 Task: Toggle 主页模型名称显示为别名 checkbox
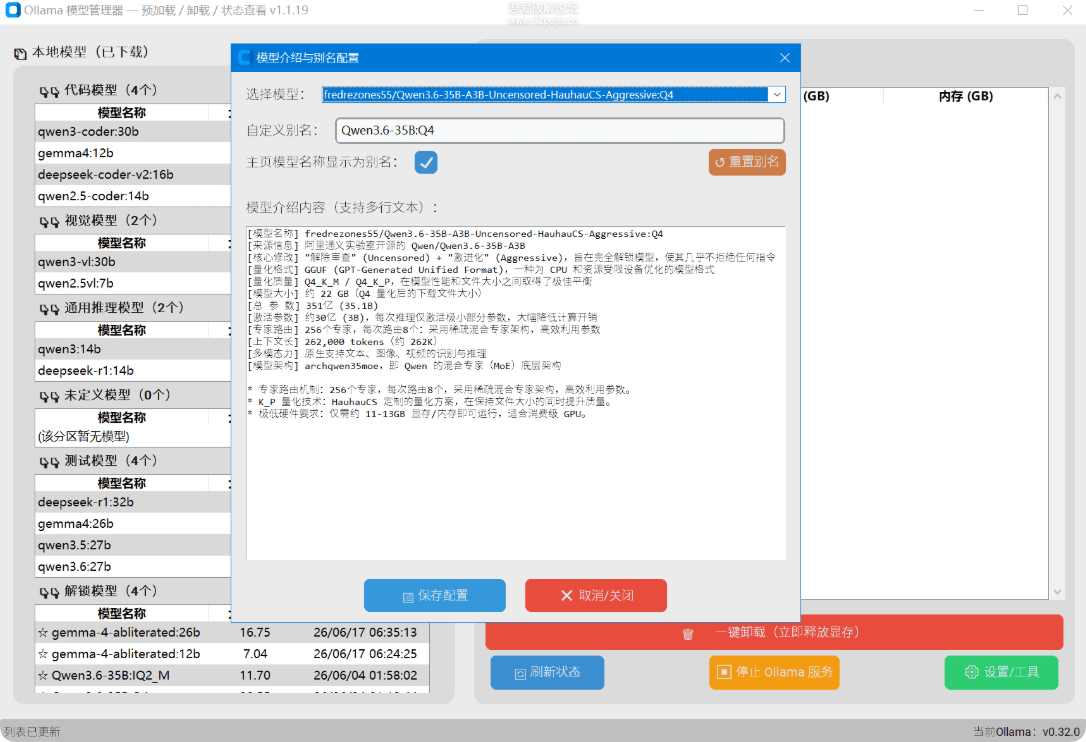[426, 163]
